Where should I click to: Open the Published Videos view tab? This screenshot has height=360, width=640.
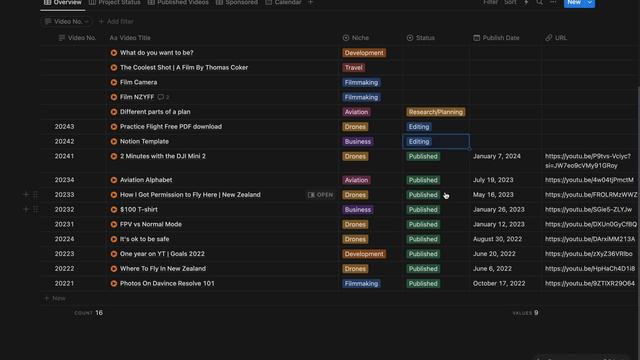178,2
